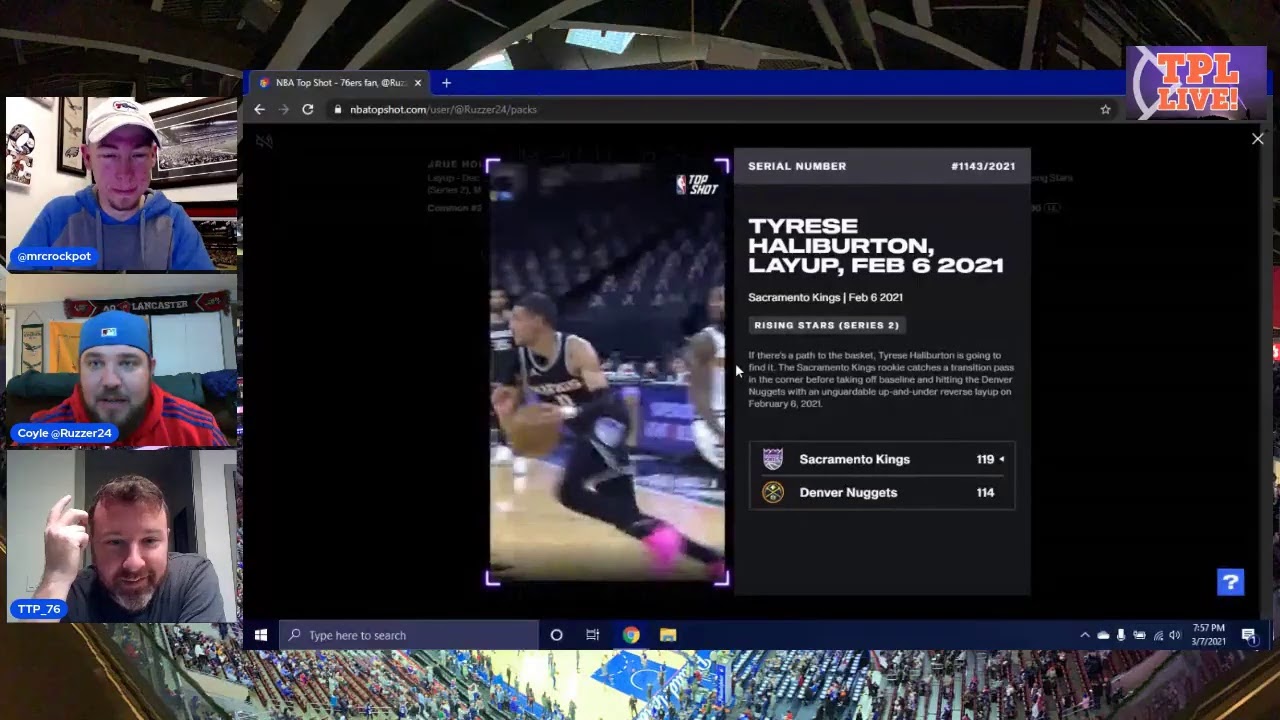The height and width of the screenshot is (720, 1280).
Task: Select the NBA Top Shot 76ers fan tab
Action: (340, 83)
